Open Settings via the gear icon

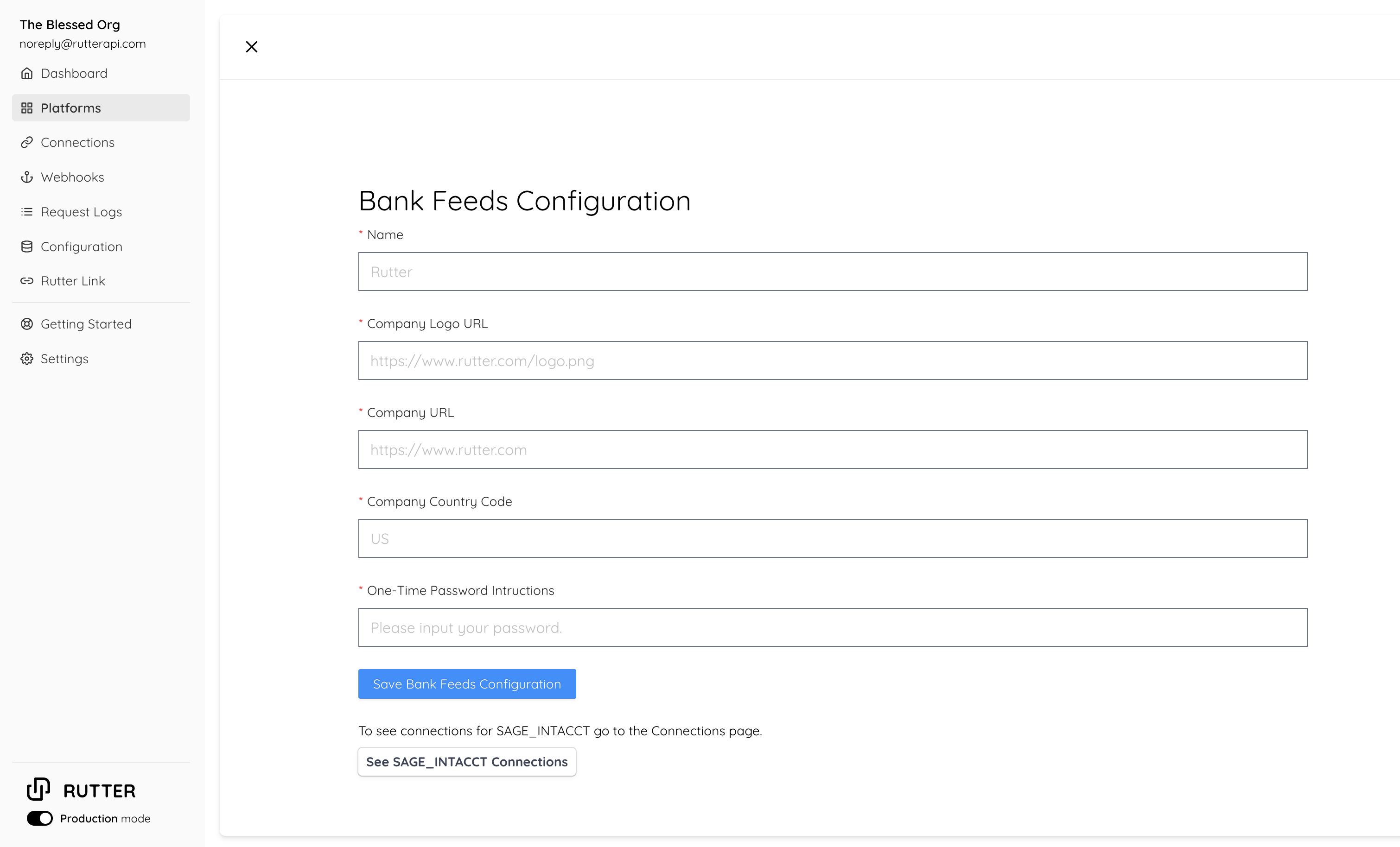pos(27,359)
